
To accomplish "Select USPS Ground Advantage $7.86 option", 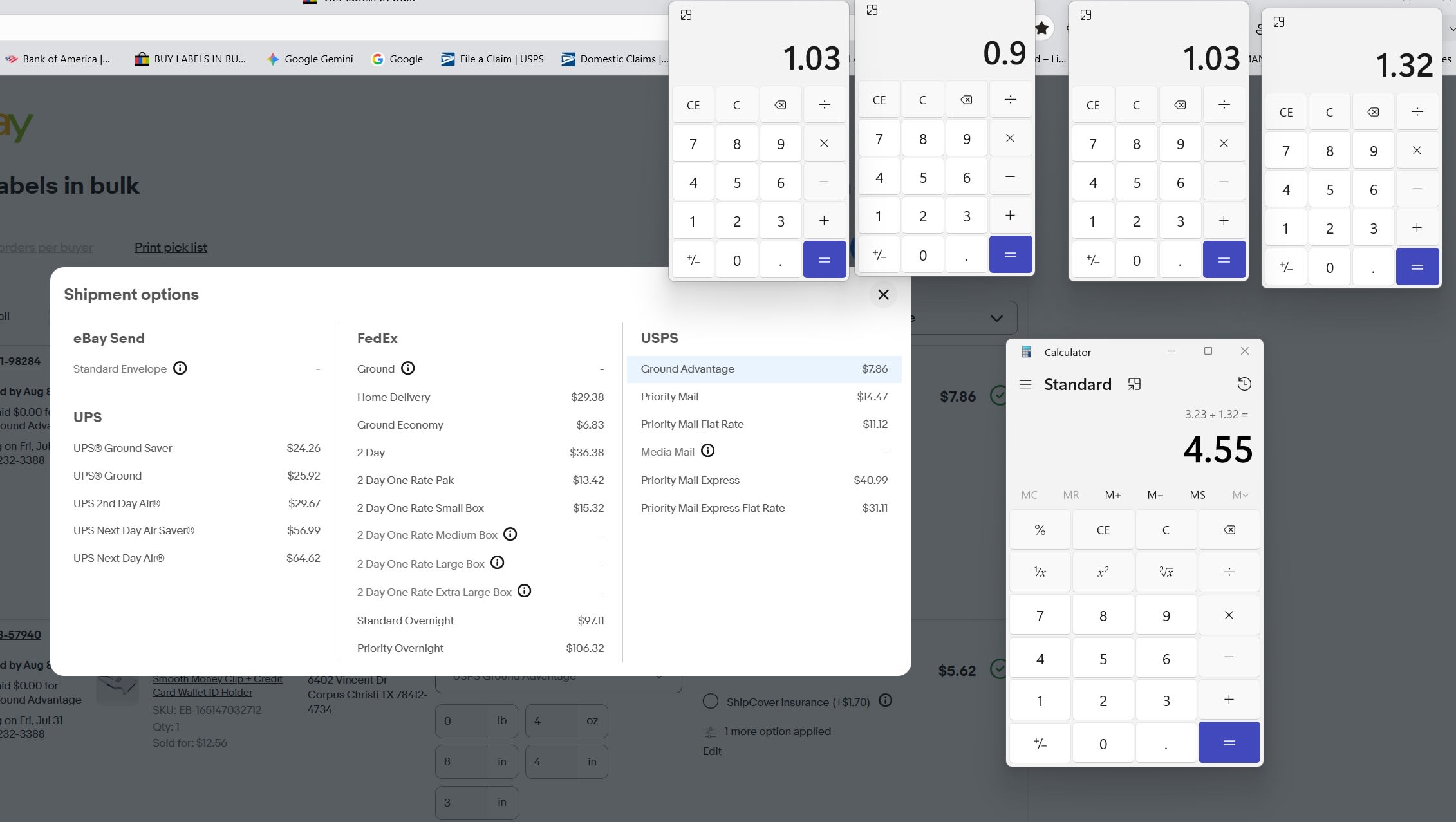I will [x=764, y=369].
